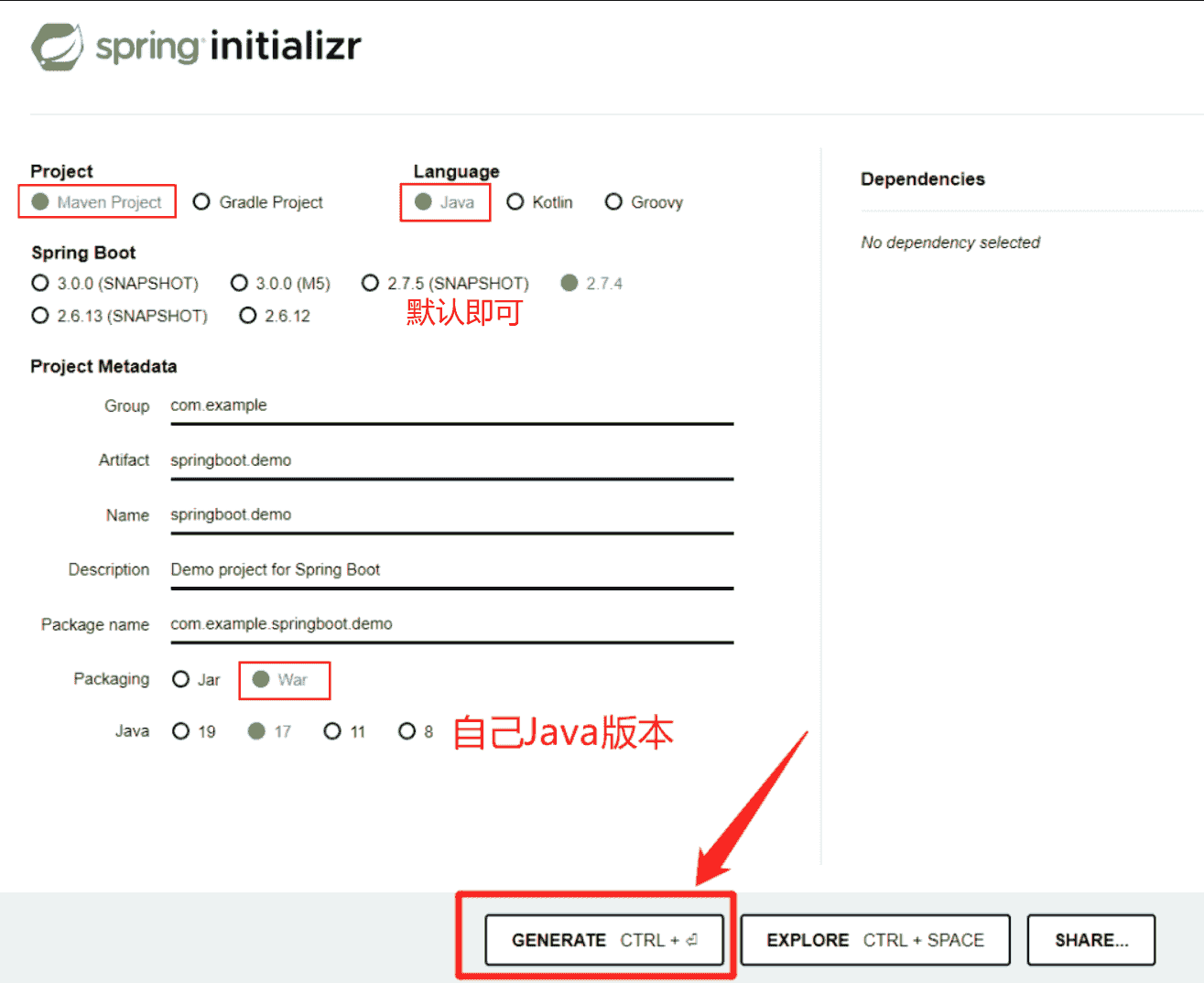Click the Package name field

click(450, 624)
